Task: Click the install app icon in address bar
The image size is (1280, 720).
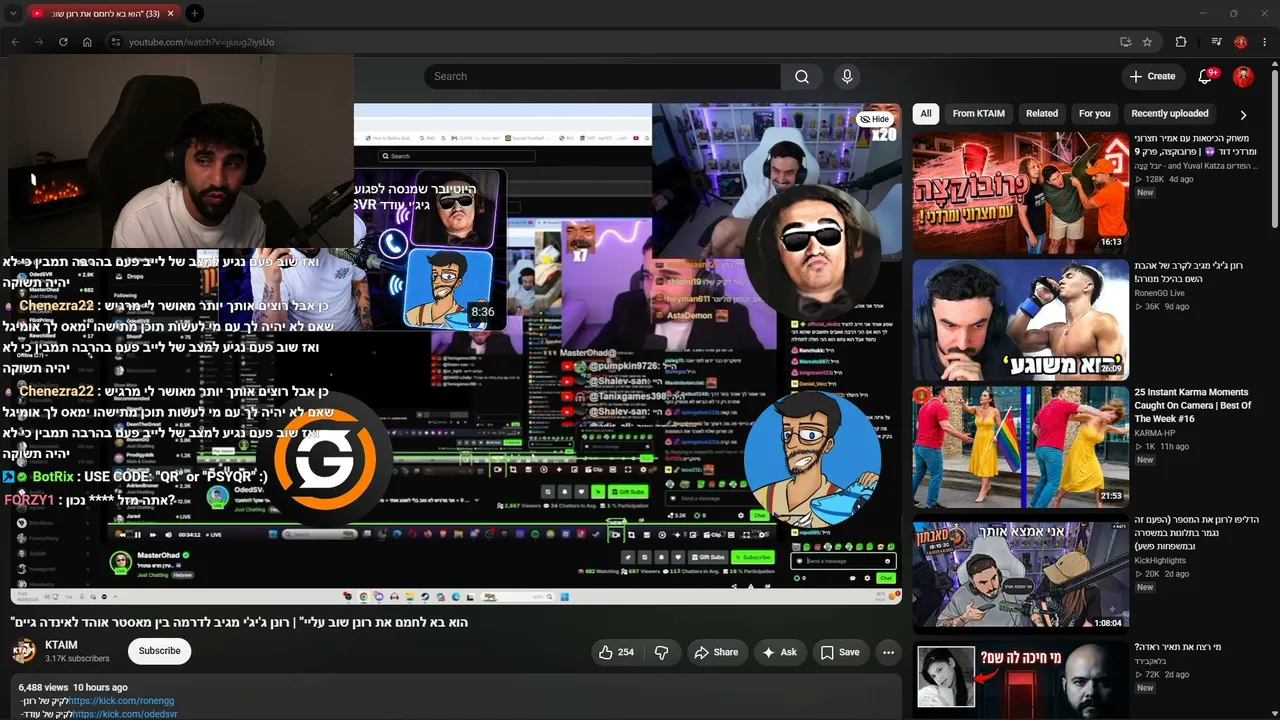Action: point(1125,42)
